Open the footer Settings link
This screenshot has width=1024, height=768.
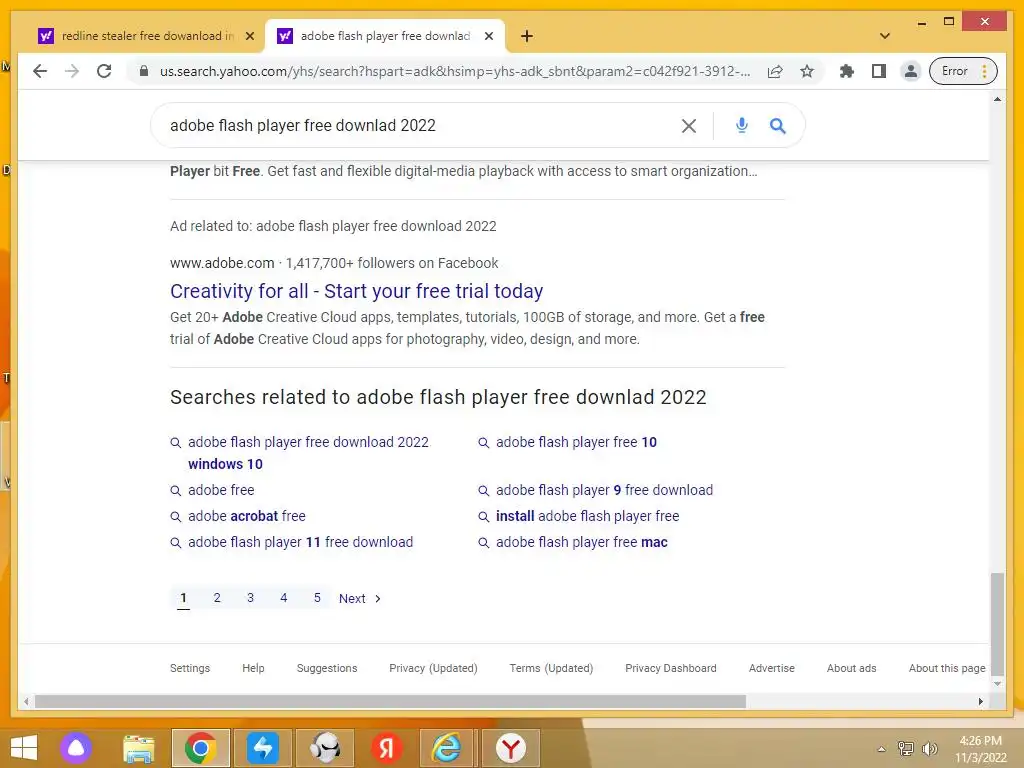(190, 668)
